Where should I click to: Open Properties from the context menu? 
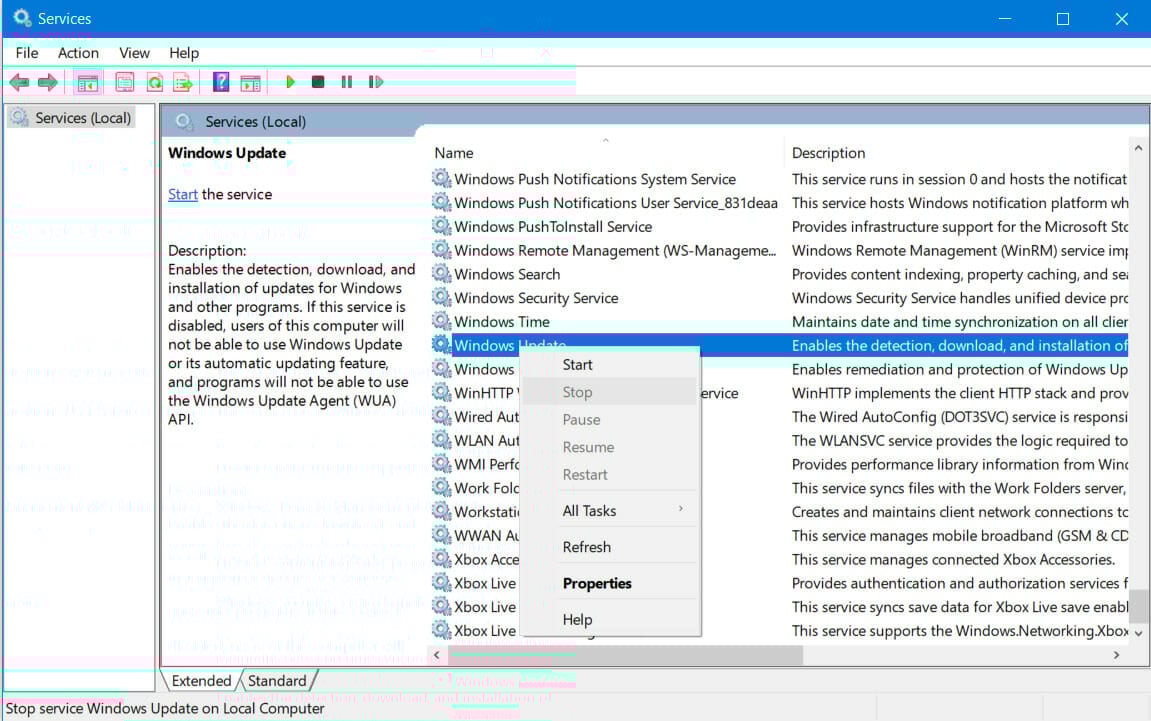609,584
